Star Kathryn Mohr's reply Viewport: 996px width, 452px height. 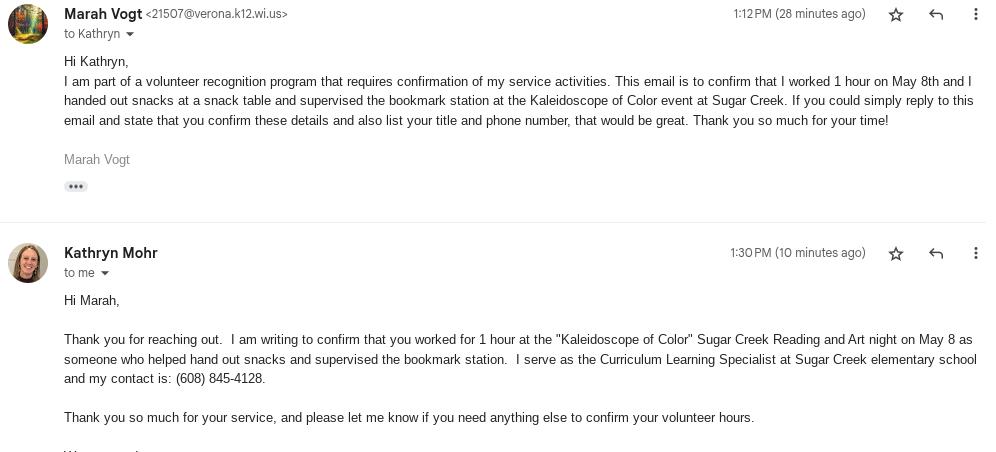[896, 254]
